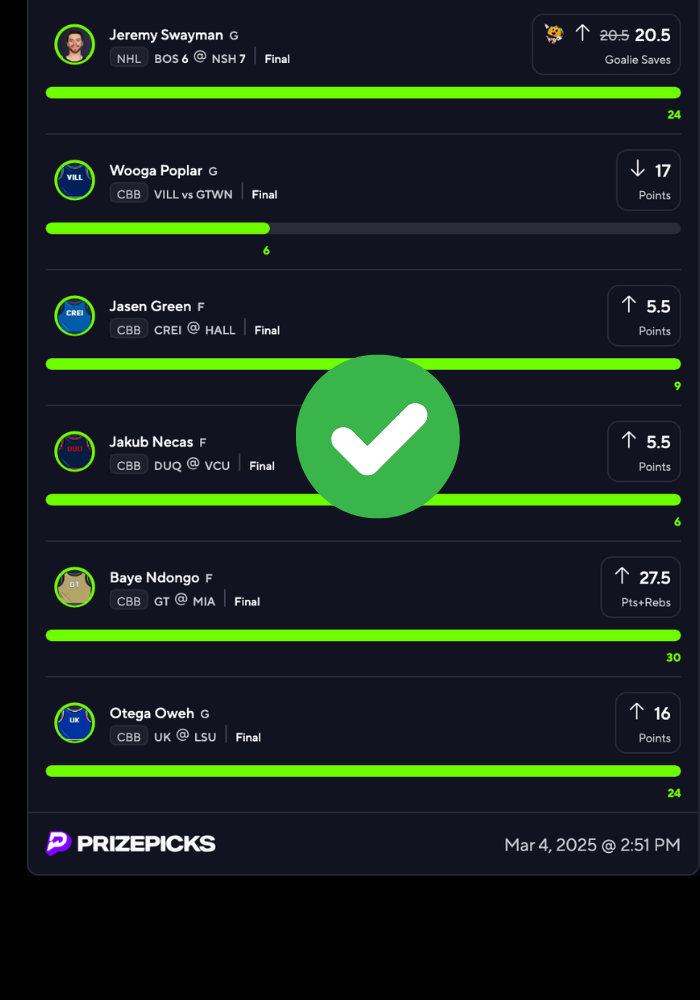Click Jeremy Swayman's player photo
This screenshot has width=700, height=1000.
tap(75, 44)
